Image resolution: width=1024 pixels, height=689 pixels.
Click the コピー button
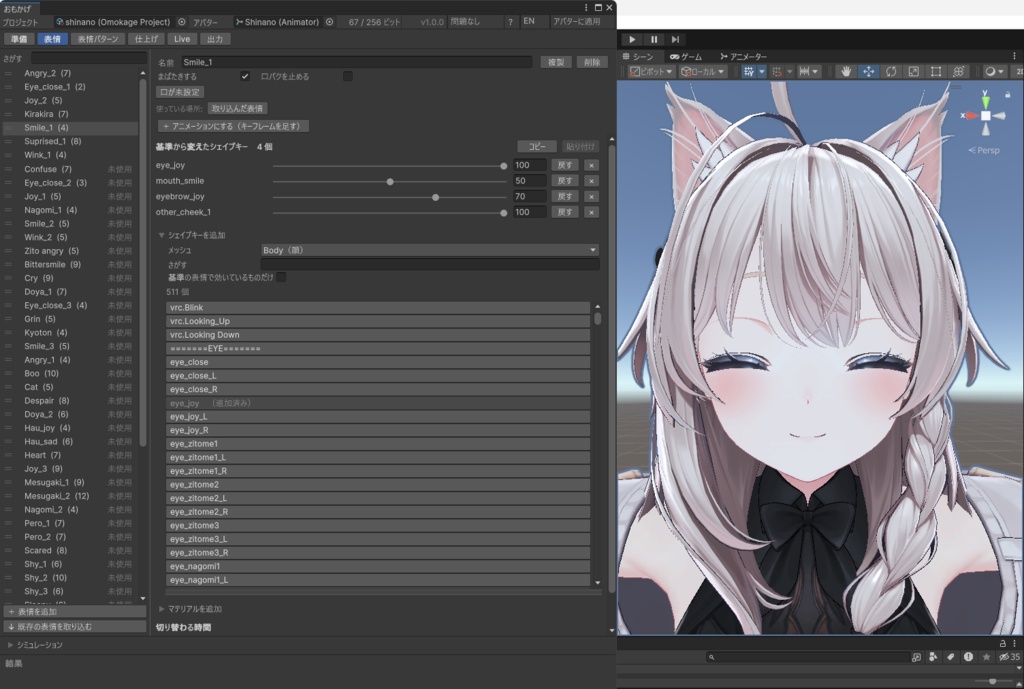click(537, 147)
